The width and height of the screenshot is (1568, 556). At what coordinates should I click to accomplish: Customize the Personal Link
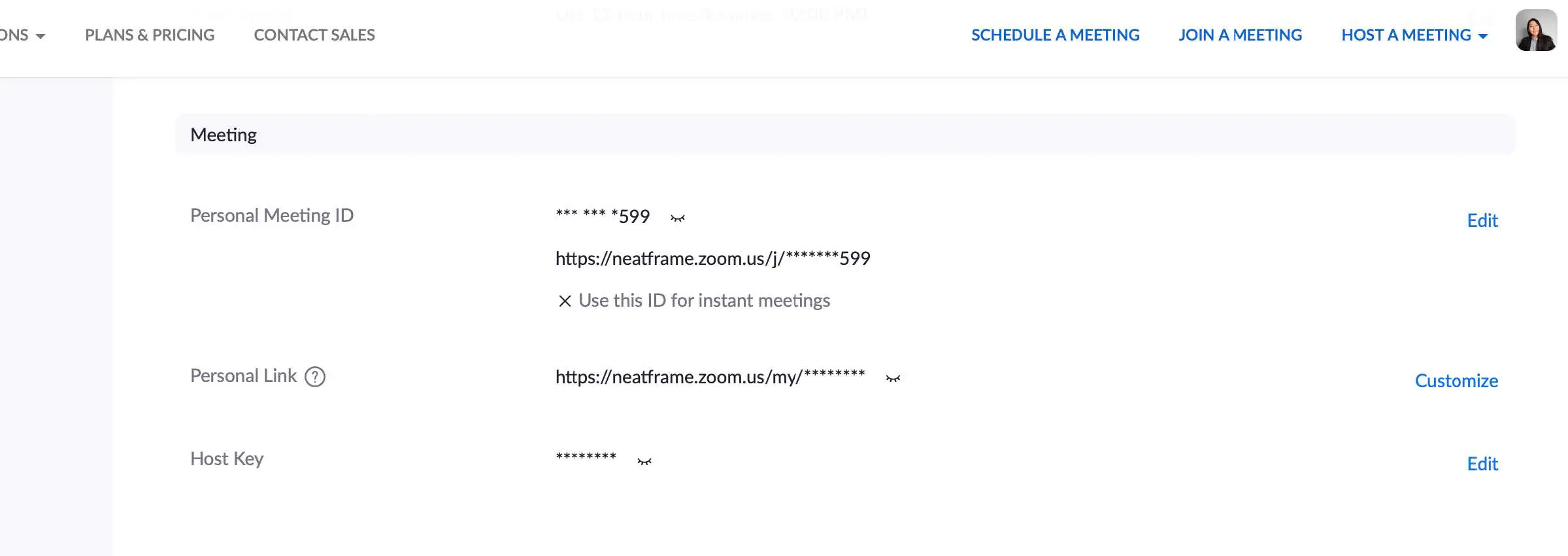[1456, 381]
